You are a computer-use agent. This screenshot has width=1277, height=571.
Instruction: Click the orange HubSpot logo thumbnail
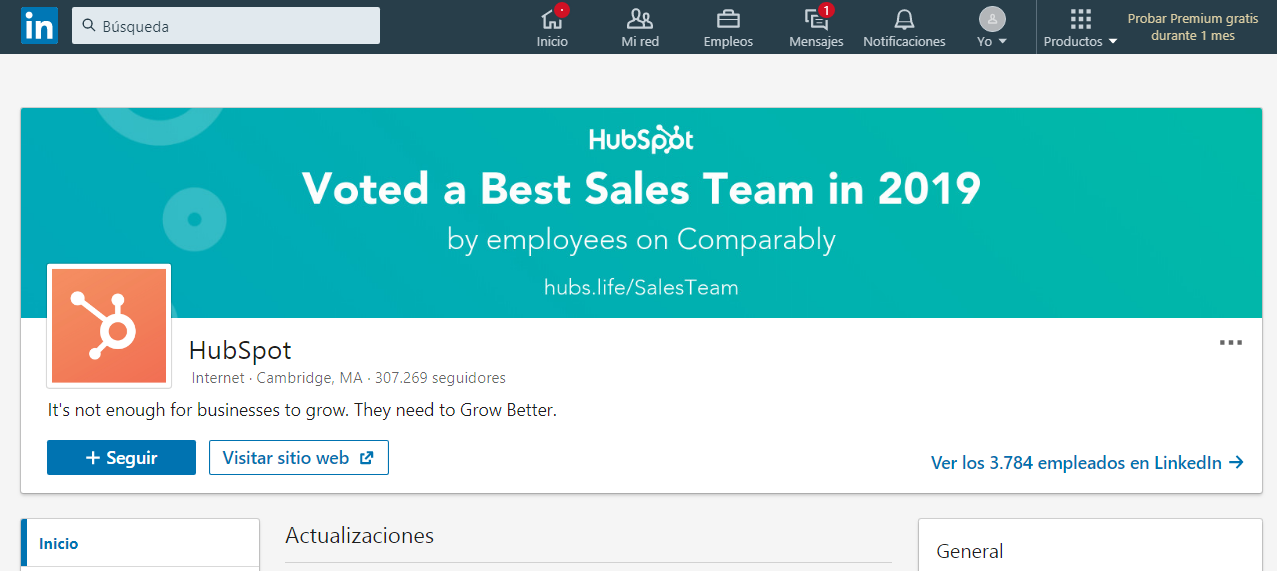click(109, 326)
